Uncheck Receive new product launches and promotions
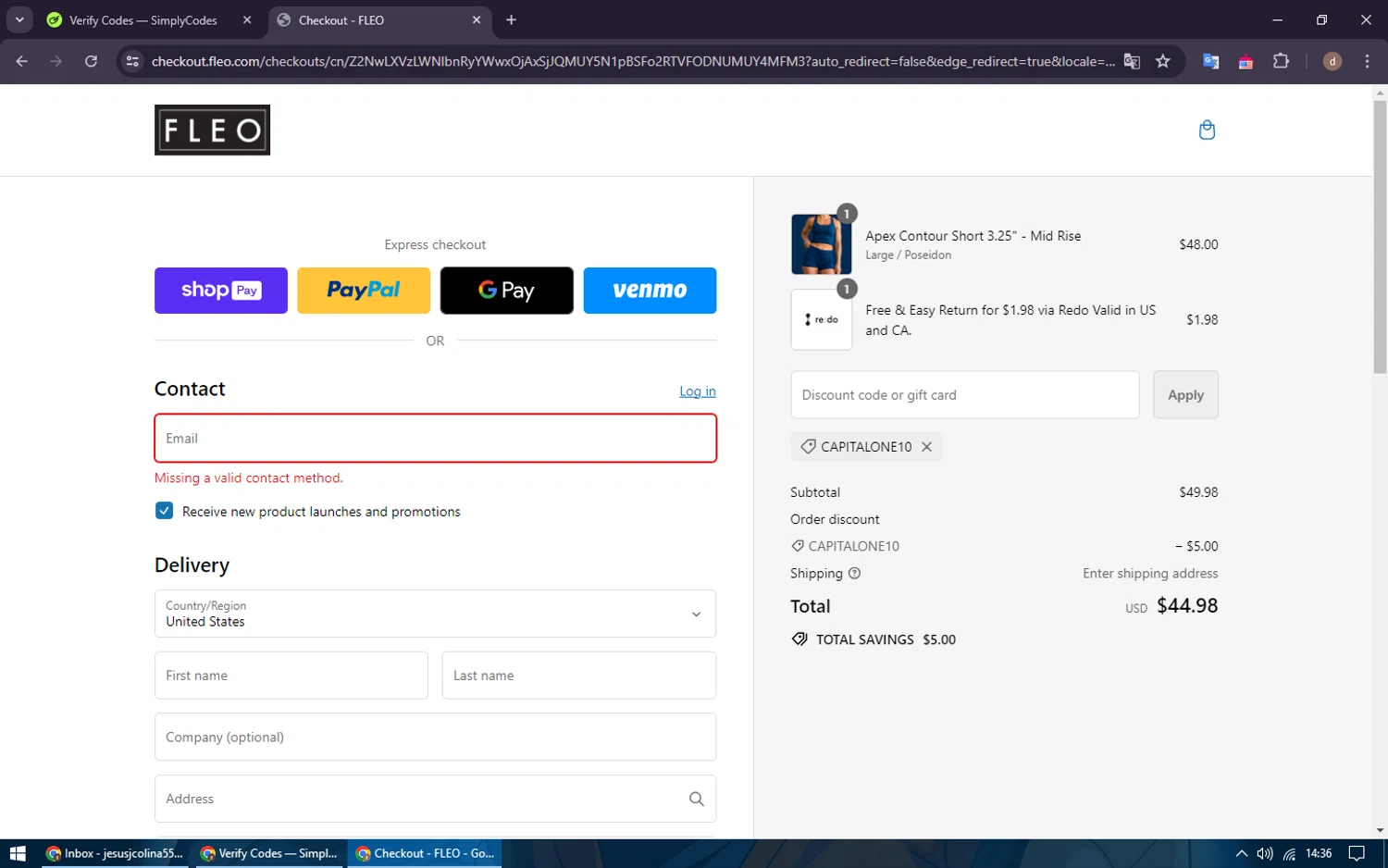1388x868 pixels. 164,511
